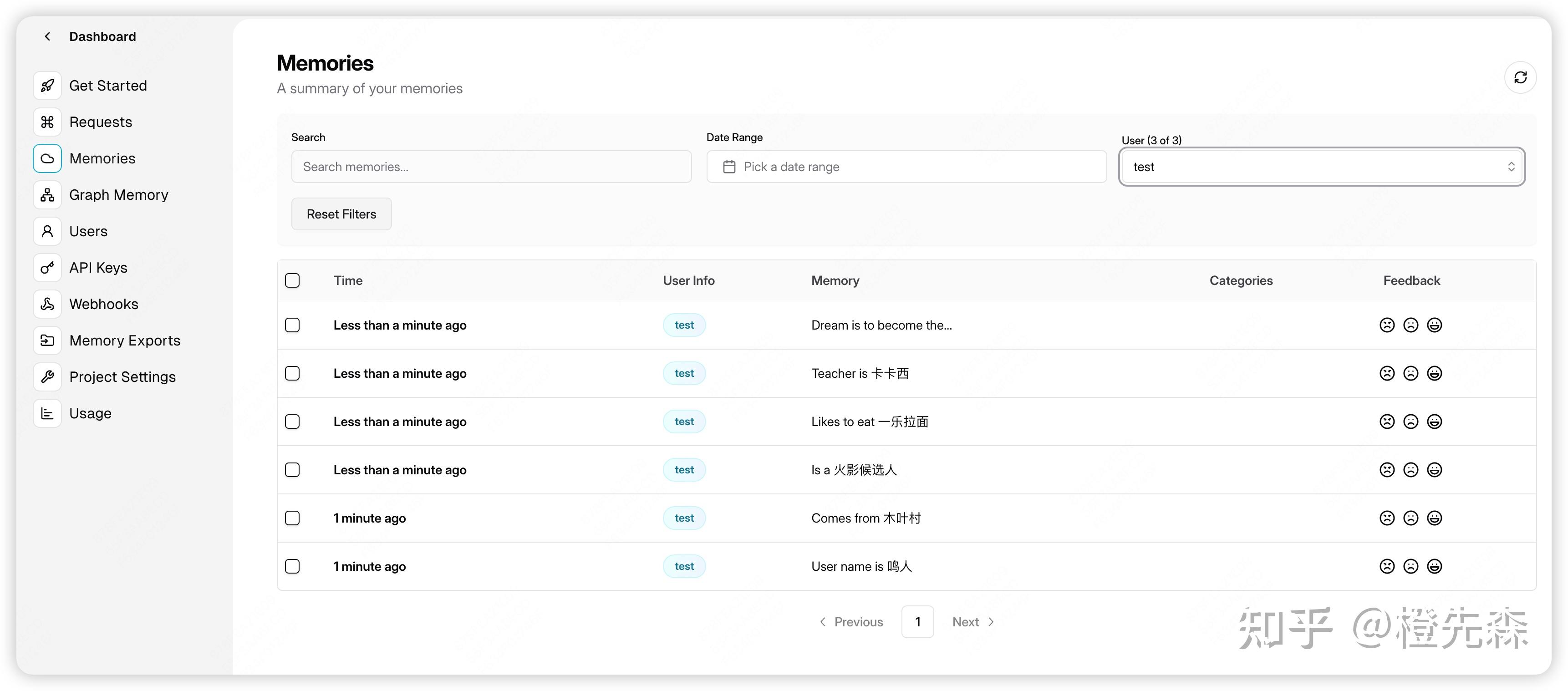Toggle the select-all checkbox in table header
Viewport: 1568px width, 691px height.
click(x=292, y=281)
